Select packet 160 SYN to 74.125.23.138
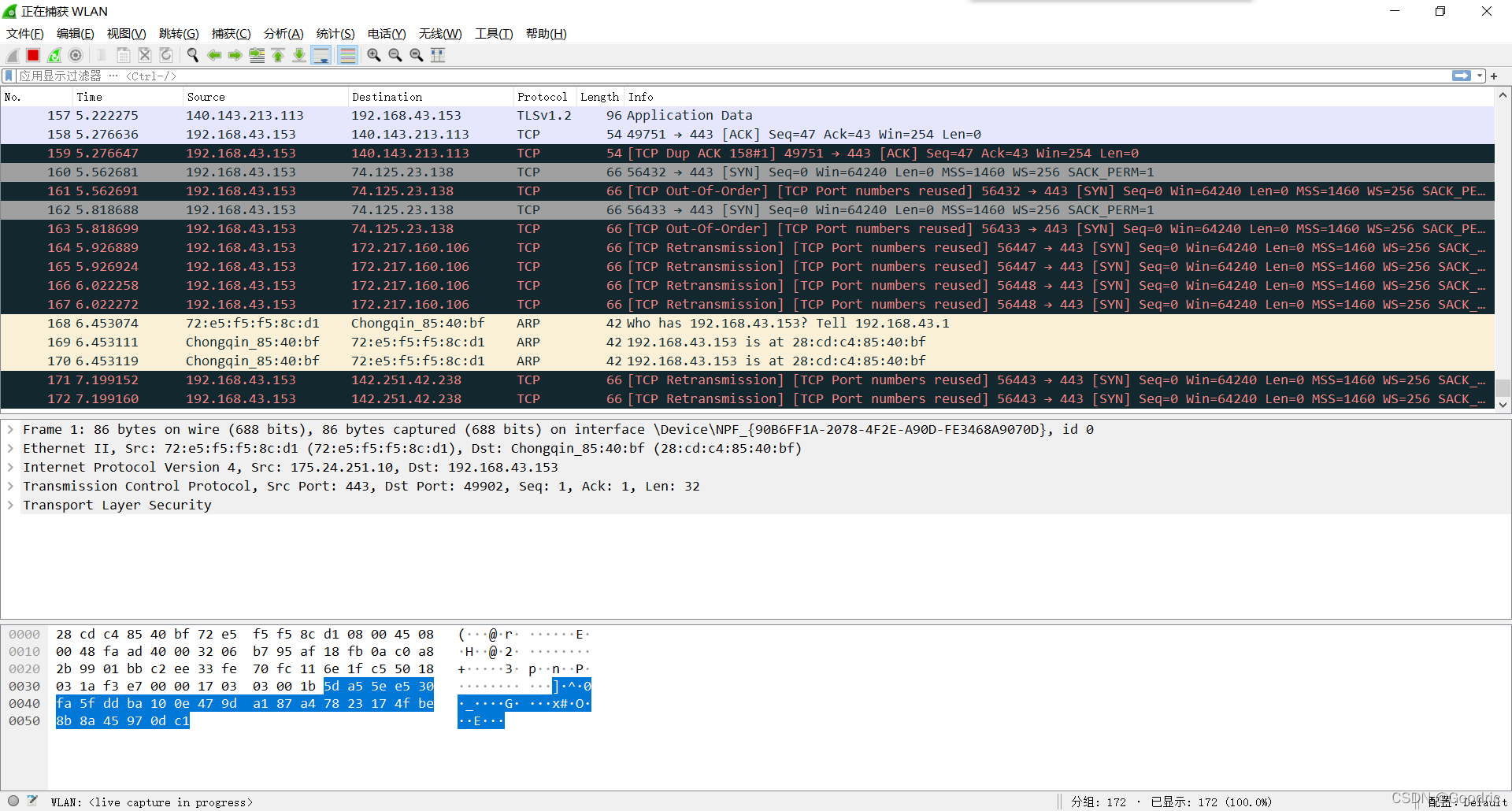 [x=747, y=172]
